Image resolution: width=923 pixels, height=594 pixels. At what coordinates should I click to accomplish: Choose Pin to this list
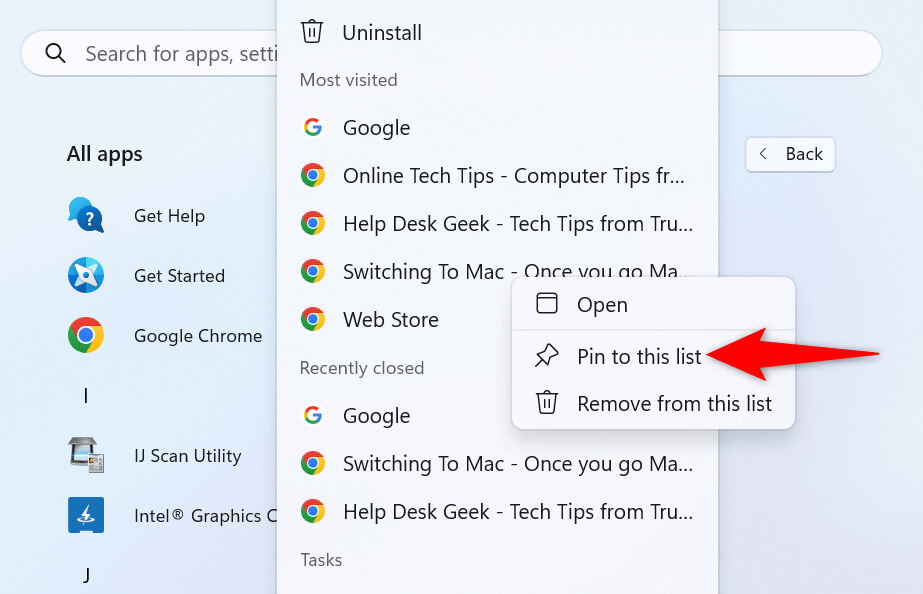tap(639, 356)
